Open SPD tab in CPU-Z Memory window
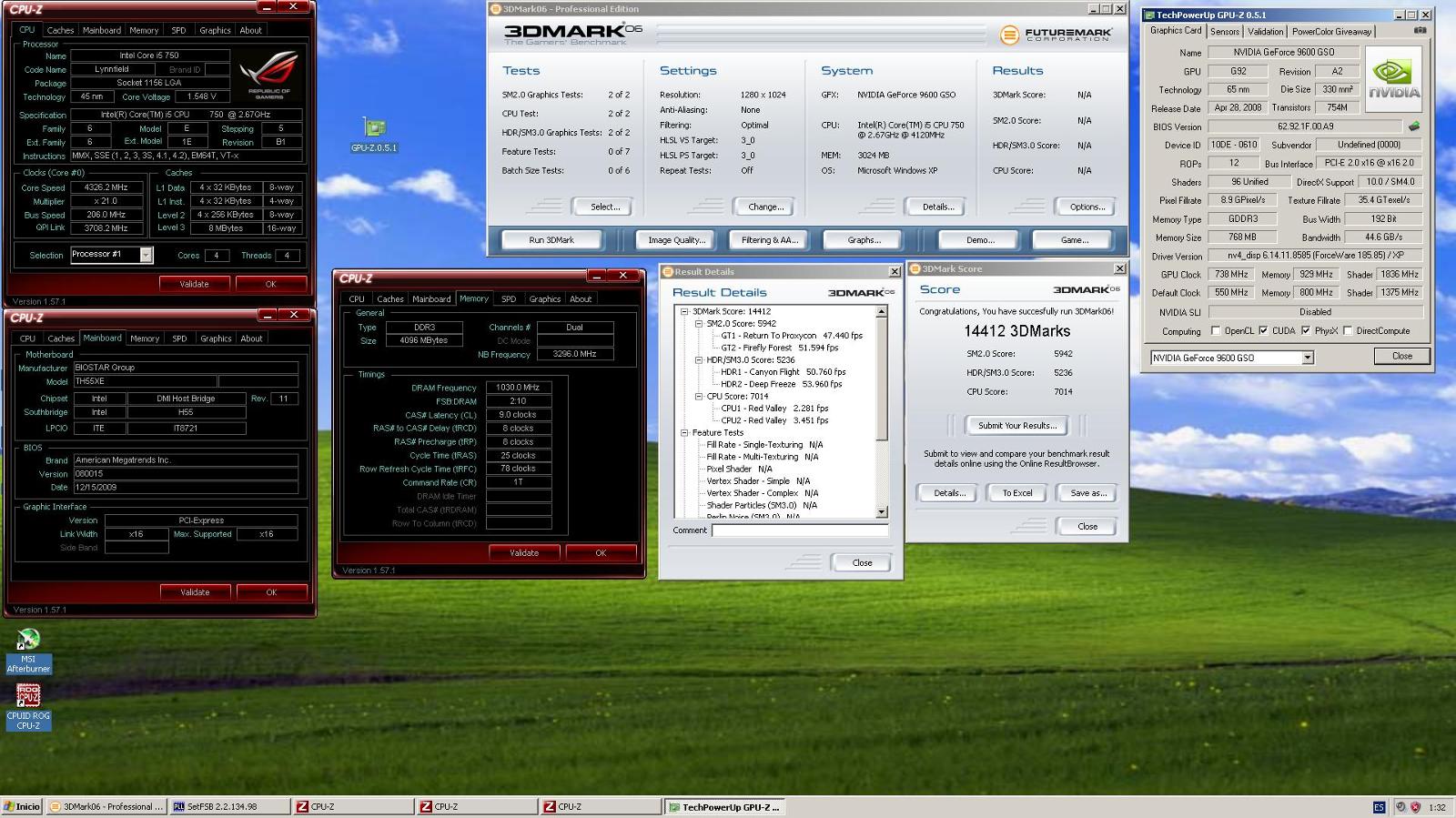1456x818 pixels. (509, 298)
